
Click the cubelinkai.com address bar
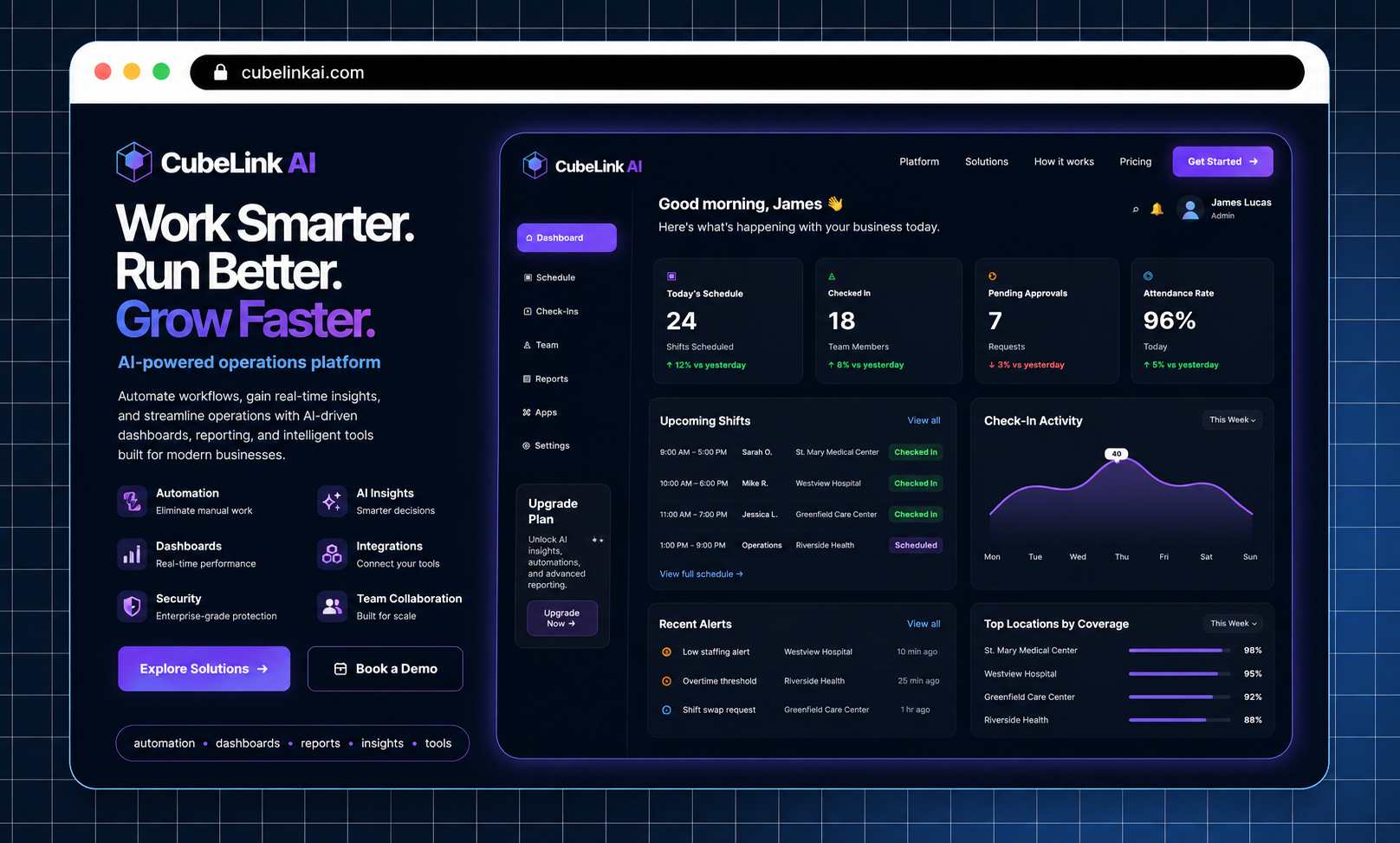click(747, 72)
